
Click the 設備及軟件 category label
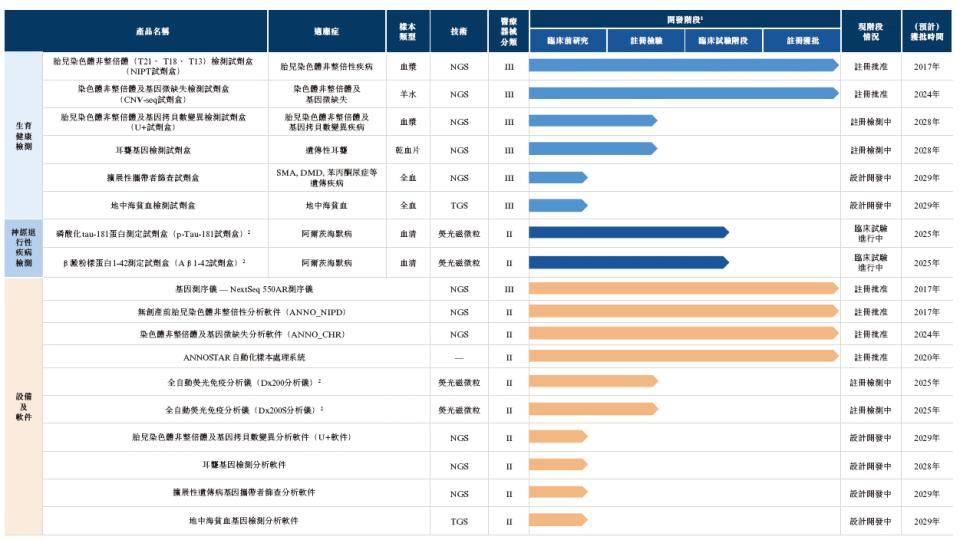[x=22, y=405]
